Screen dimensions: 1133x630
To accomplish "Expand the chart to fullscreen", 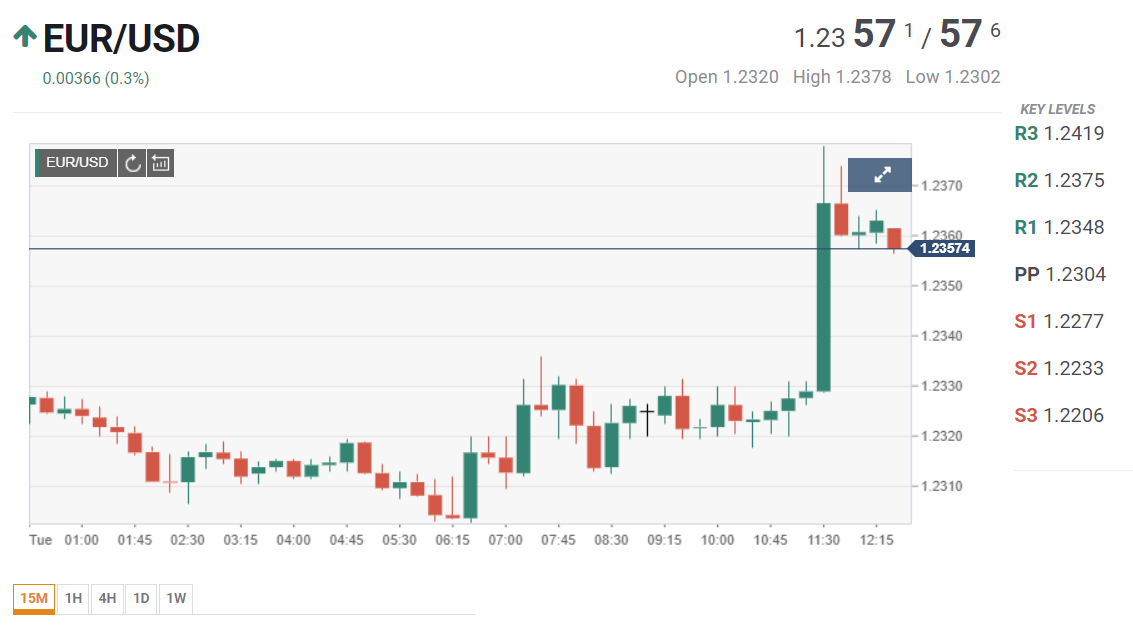I will [881, 175].
